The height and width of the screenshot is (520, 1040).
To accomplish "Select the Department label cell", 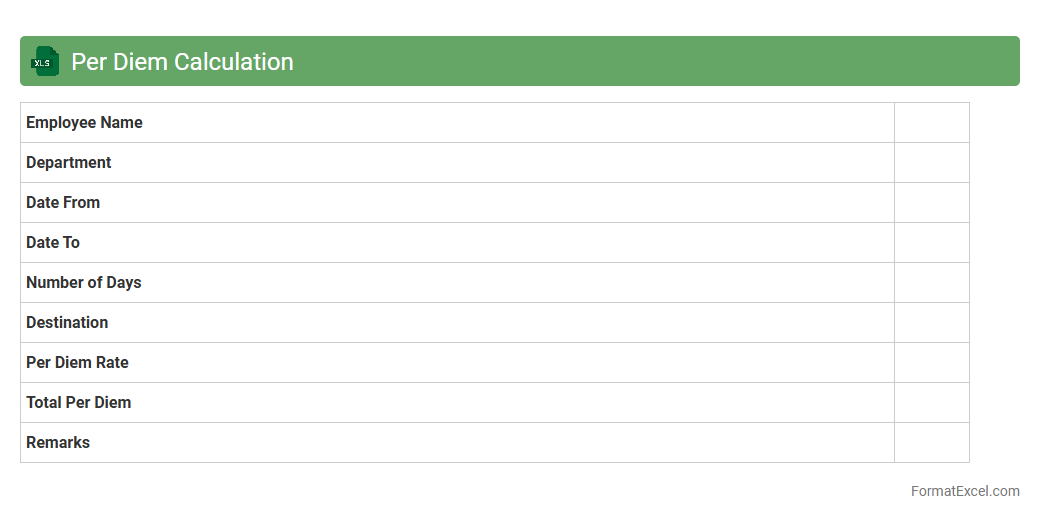I will 457,163.
